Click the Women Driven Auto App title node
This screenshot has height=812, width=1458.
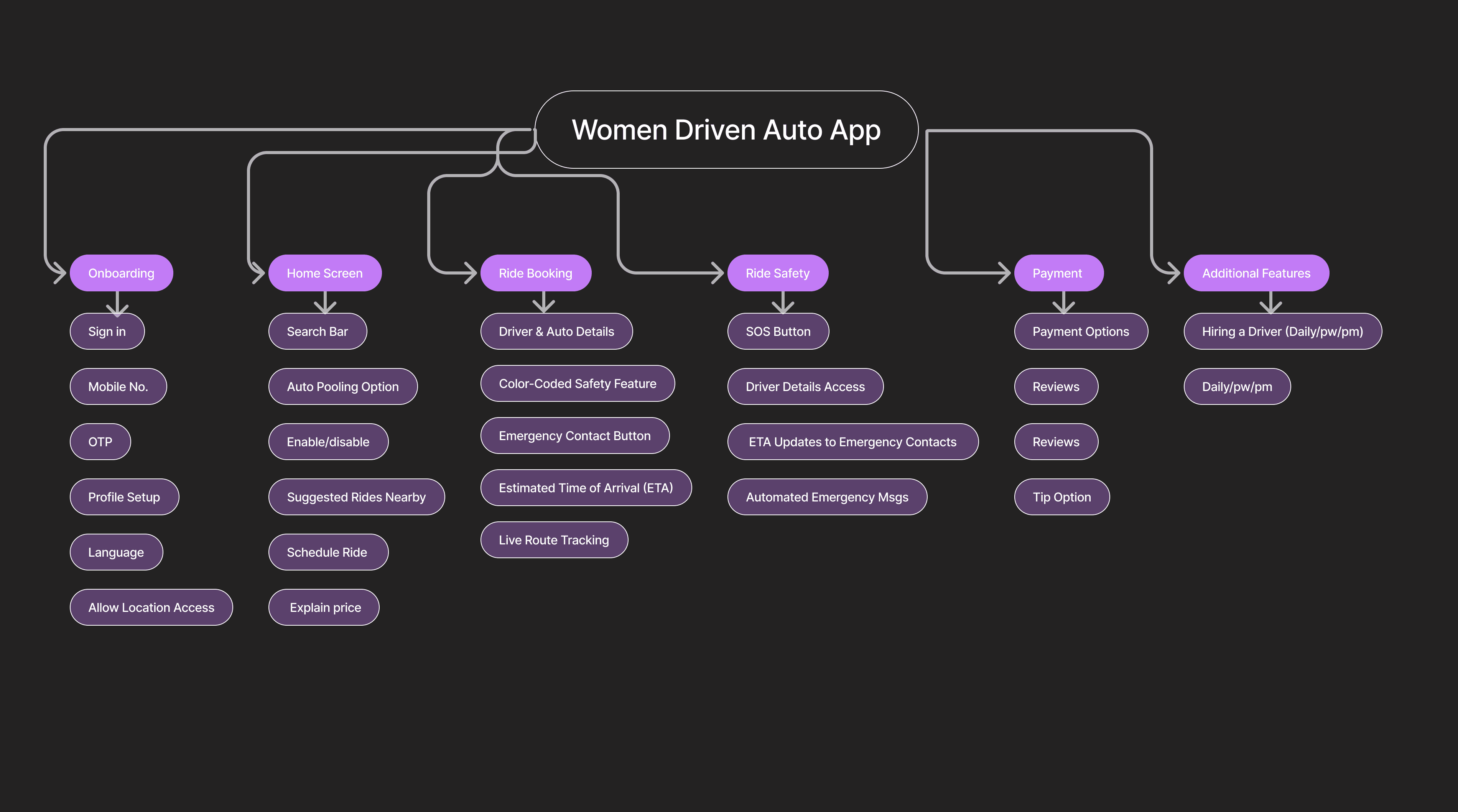tap(726, 130)
